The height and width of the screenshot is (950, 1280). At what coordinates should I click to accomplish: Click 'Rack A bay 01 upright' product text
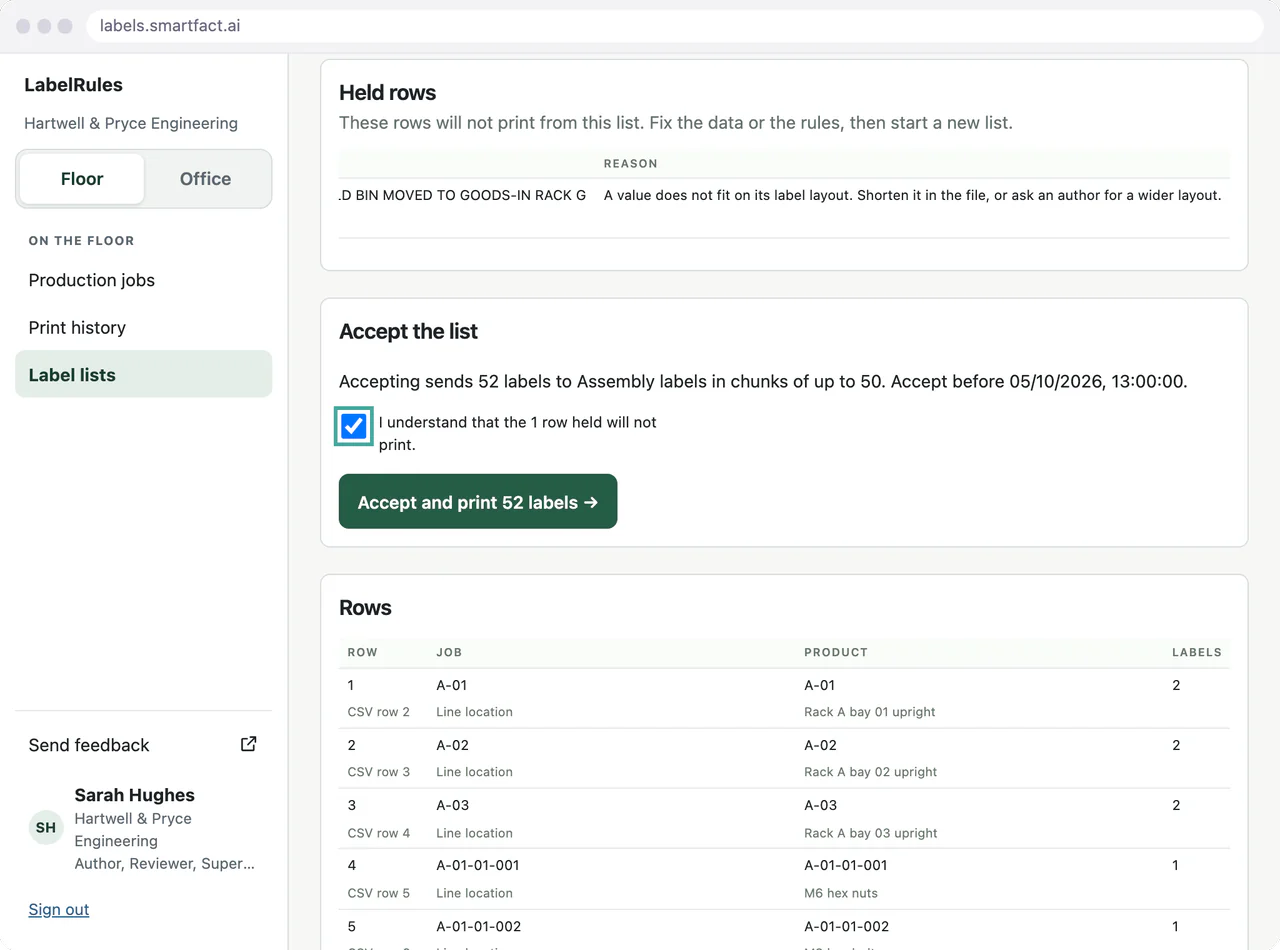[x=870, y=712]
